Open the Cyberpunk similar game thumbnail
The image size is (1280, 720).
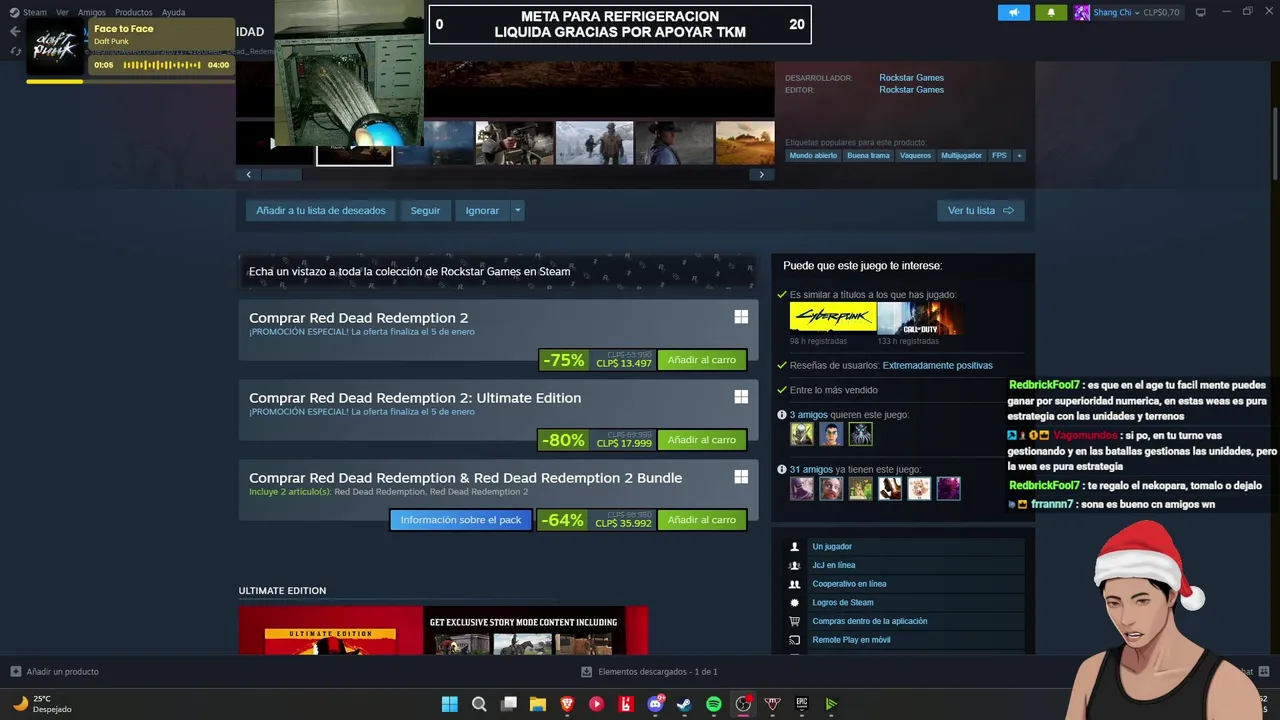pos(832,318)
